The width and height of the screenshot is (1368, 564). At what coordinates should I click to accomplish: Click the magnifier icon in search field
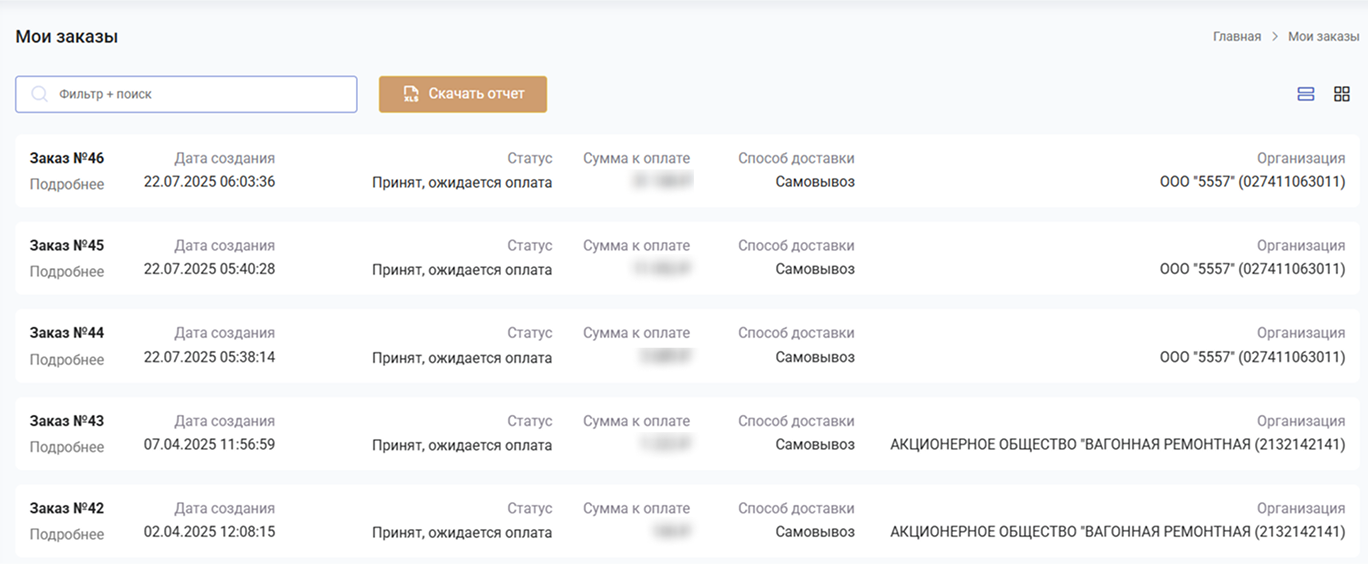(40, 94)
